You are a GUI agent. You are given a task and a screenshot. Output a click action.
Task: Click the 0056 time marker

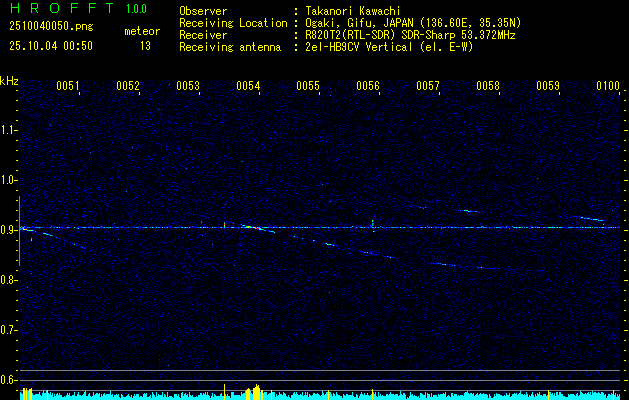[x=368, y=86]
